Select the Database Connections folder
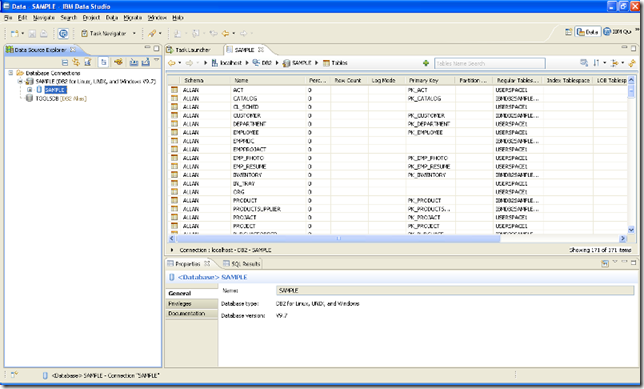This screenshot has width=644, height=389. tap(48, 73)
